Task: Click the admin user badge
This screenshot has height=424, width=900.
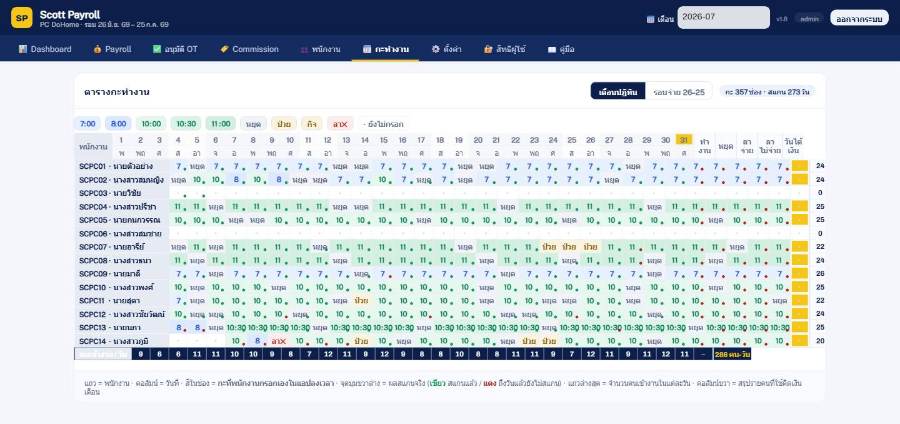Action: coord(809,19)
